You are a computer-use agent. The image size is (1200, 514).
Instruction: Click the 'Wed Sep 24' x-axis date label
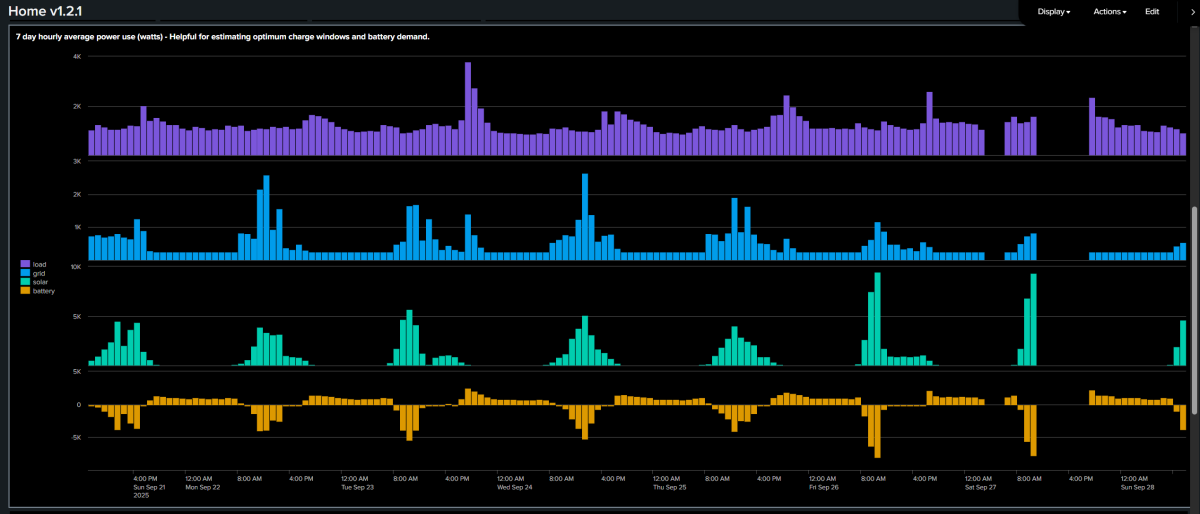515,487
